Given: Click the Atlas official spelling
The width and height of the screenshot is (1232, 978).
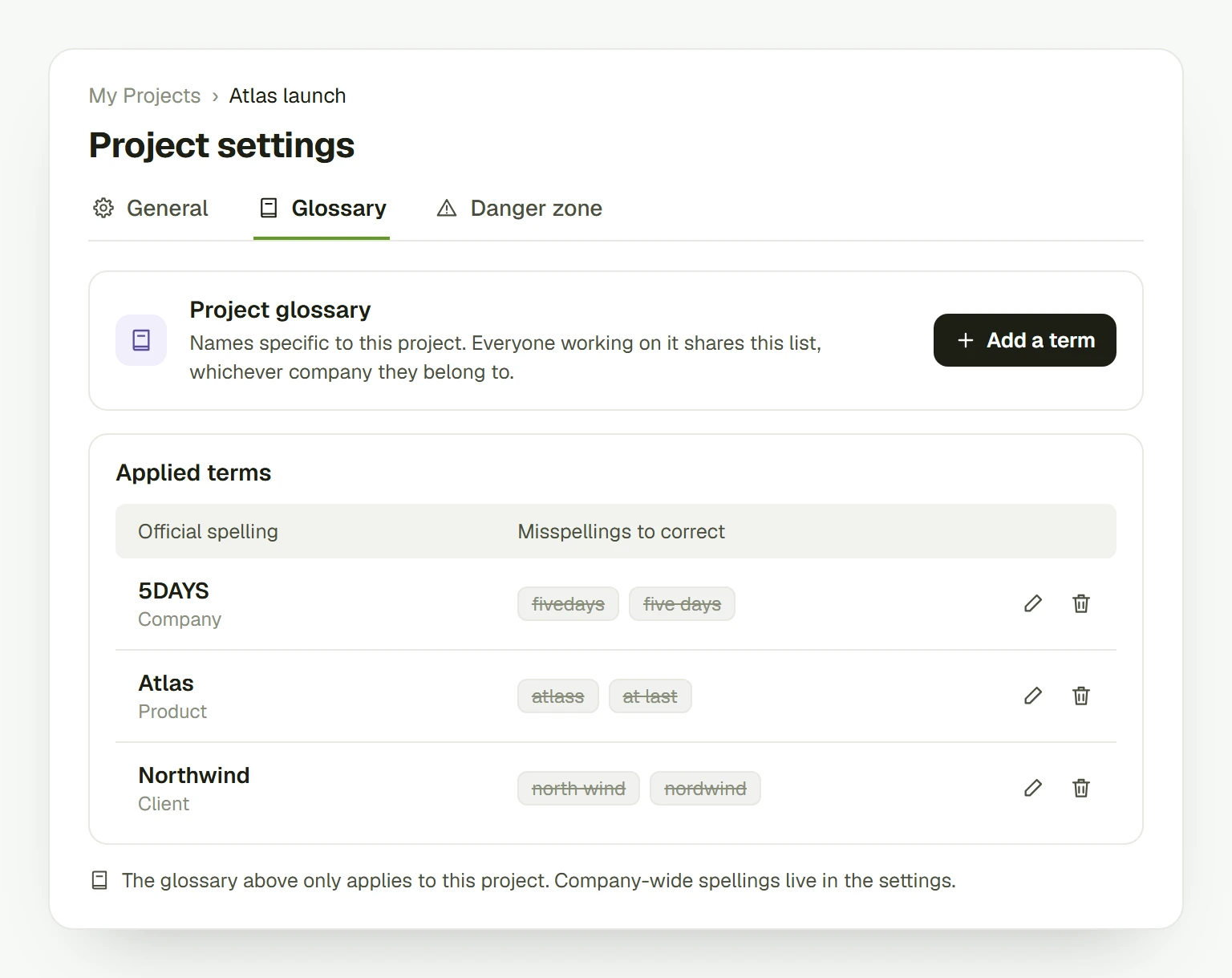Looking at the screenshot, I should [x=166, y=684].
